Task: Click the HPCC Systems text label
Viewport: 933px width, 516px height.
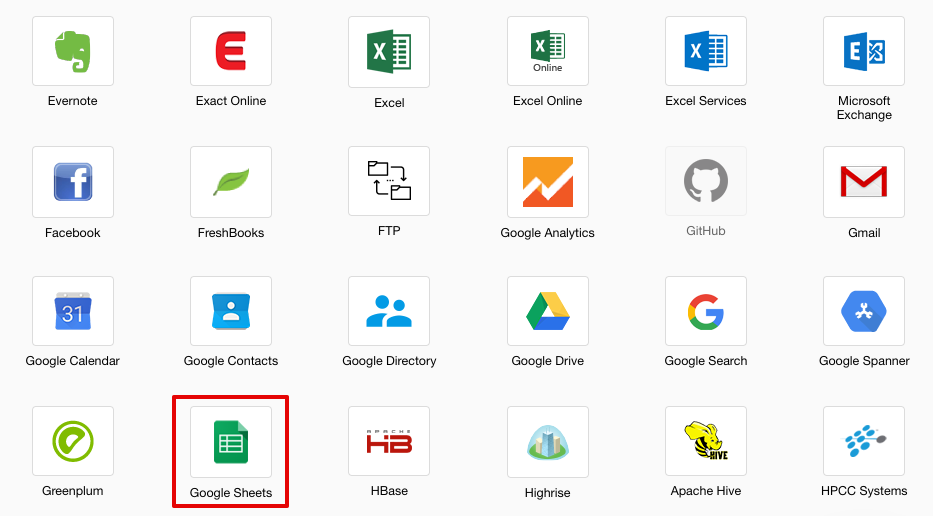Action: click(x=864, y=491)
